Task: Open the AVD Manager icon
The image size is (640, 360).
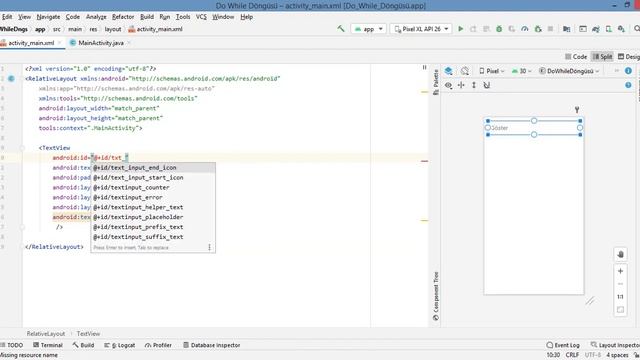Action: pos(609,29)
